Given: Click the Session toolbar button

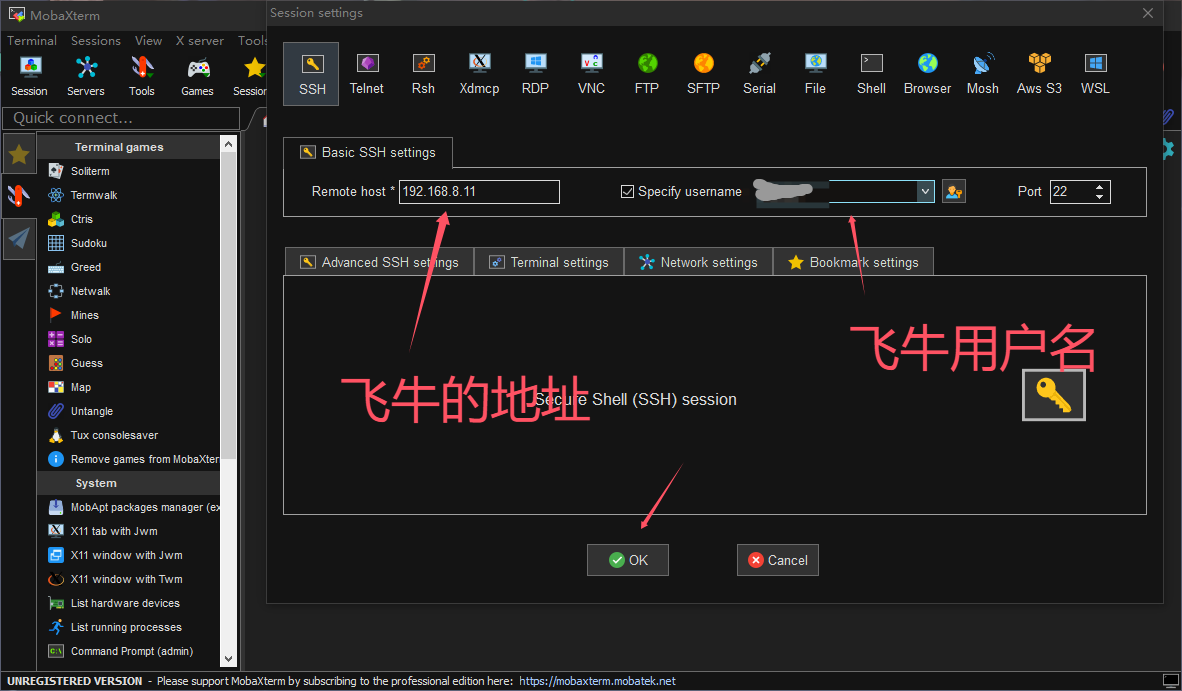Looking at the screenshot, I should point(29,76).
